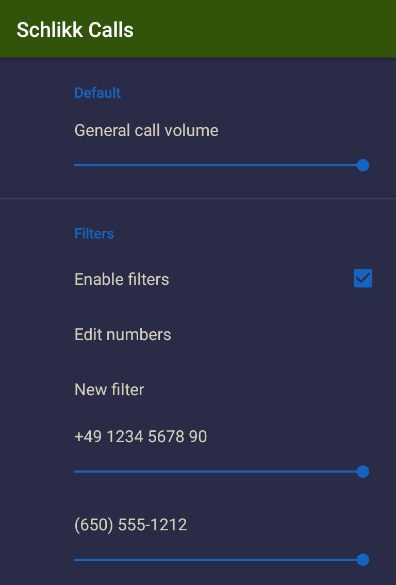Click the Default section heading

(97, 93)
